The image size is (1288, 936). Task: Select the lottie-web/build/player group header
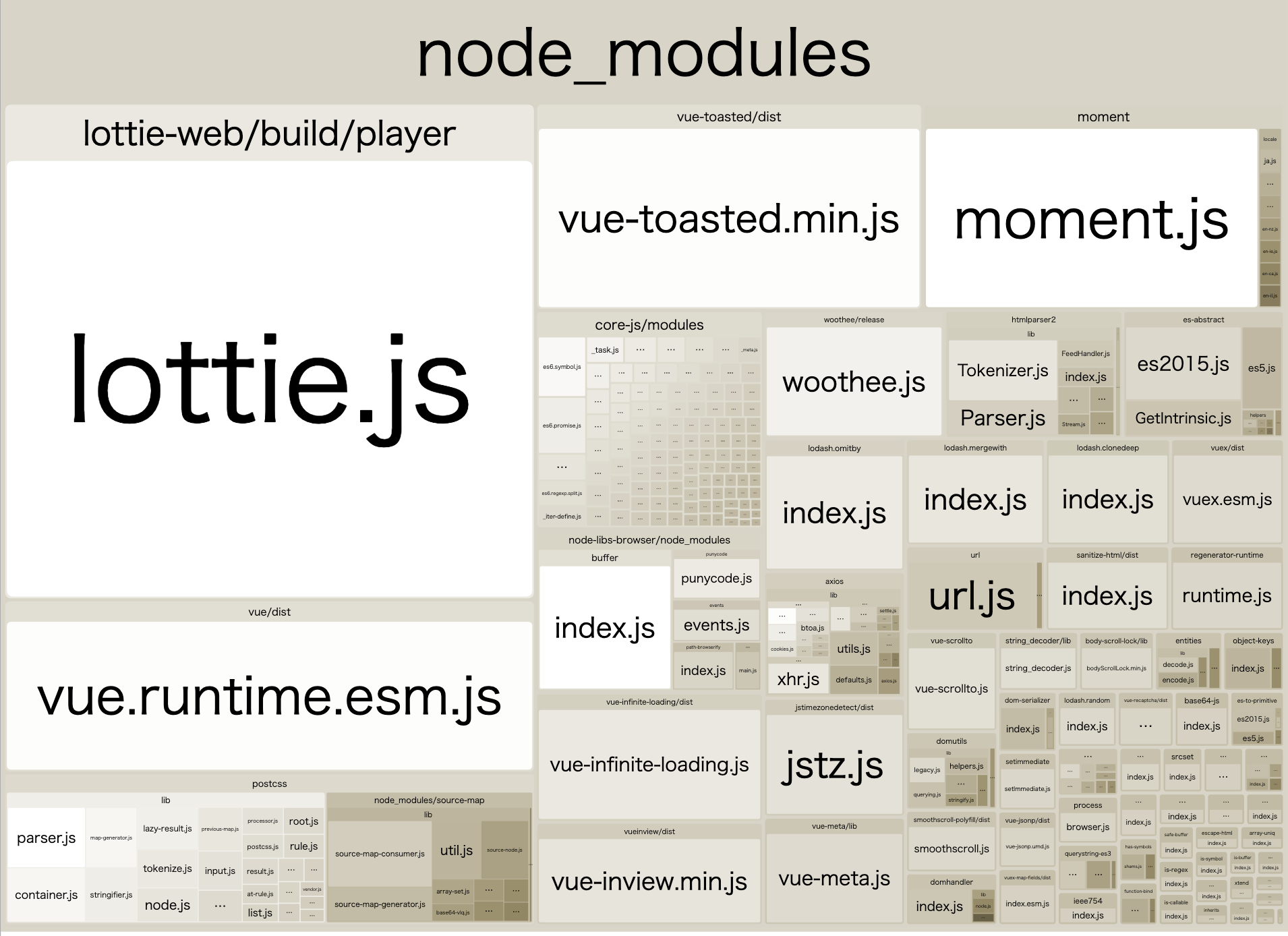269,134
